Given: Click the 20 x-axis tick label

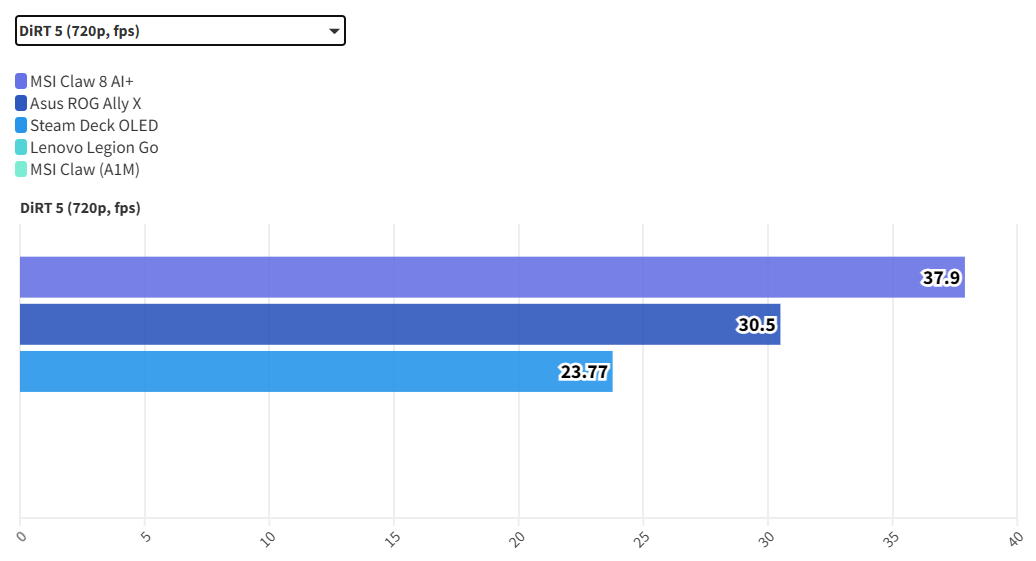Looking at the screenshot, I should (517, 539).
